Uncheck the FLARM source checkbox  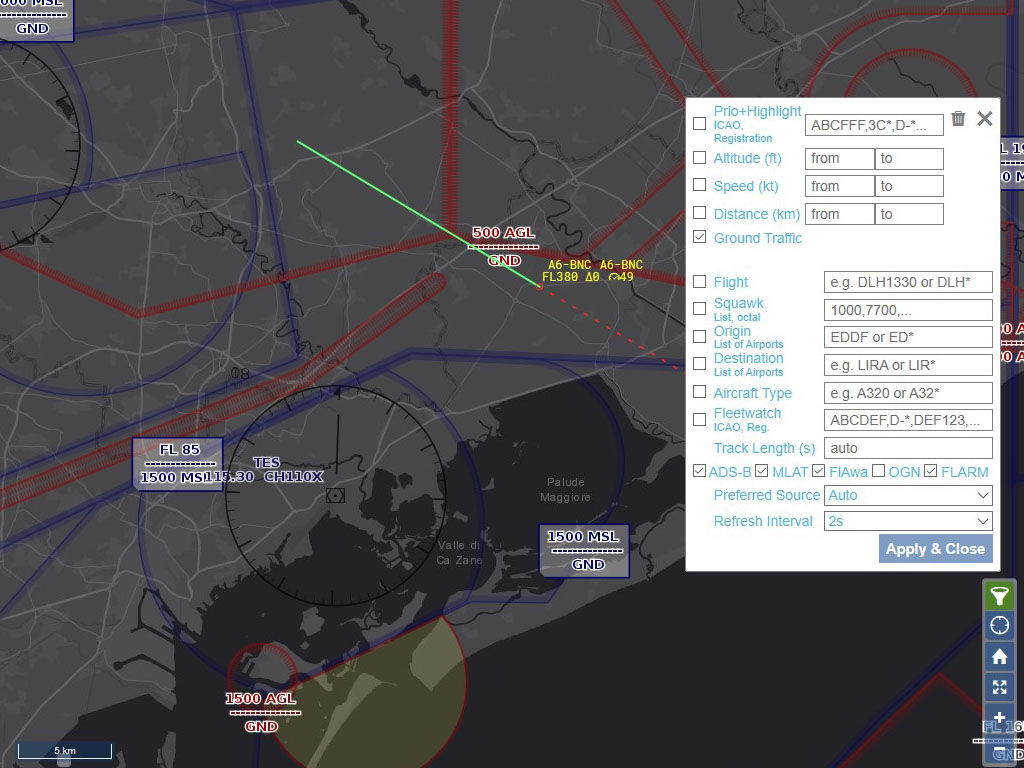[x=931, y=471]
